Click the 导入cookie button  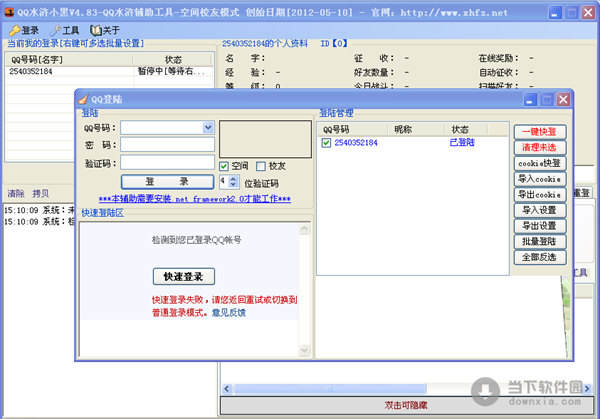tap(540, 179)
